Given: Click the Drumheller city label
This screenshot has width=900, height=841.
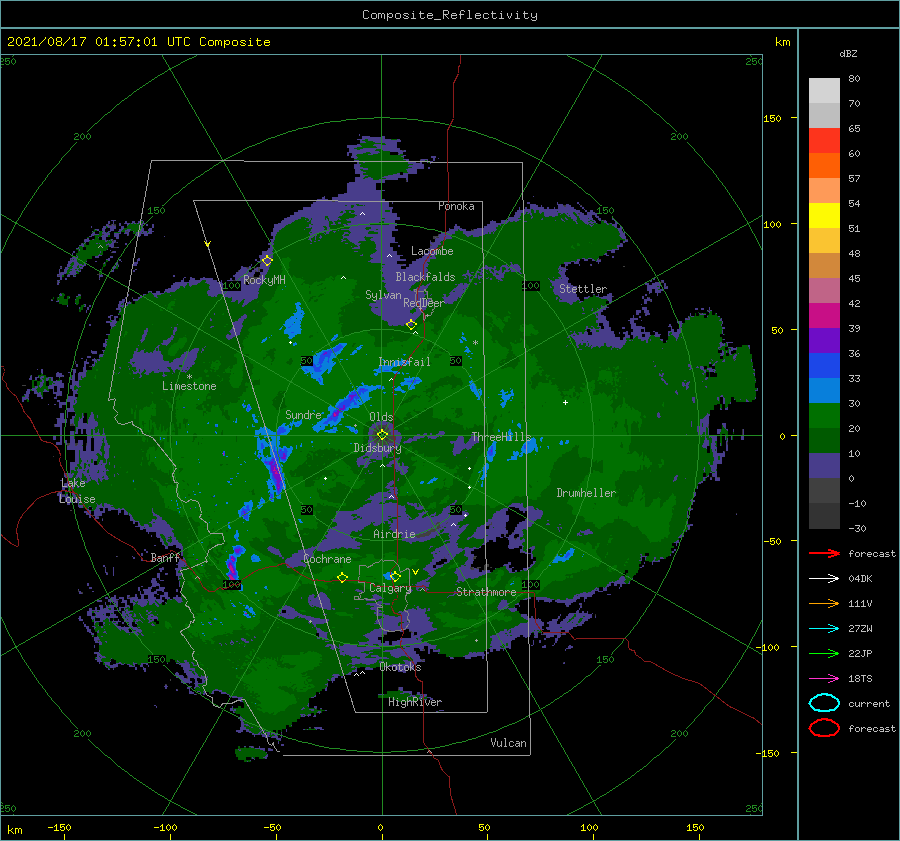Looking at the screenshot, I should pos(586,493).
